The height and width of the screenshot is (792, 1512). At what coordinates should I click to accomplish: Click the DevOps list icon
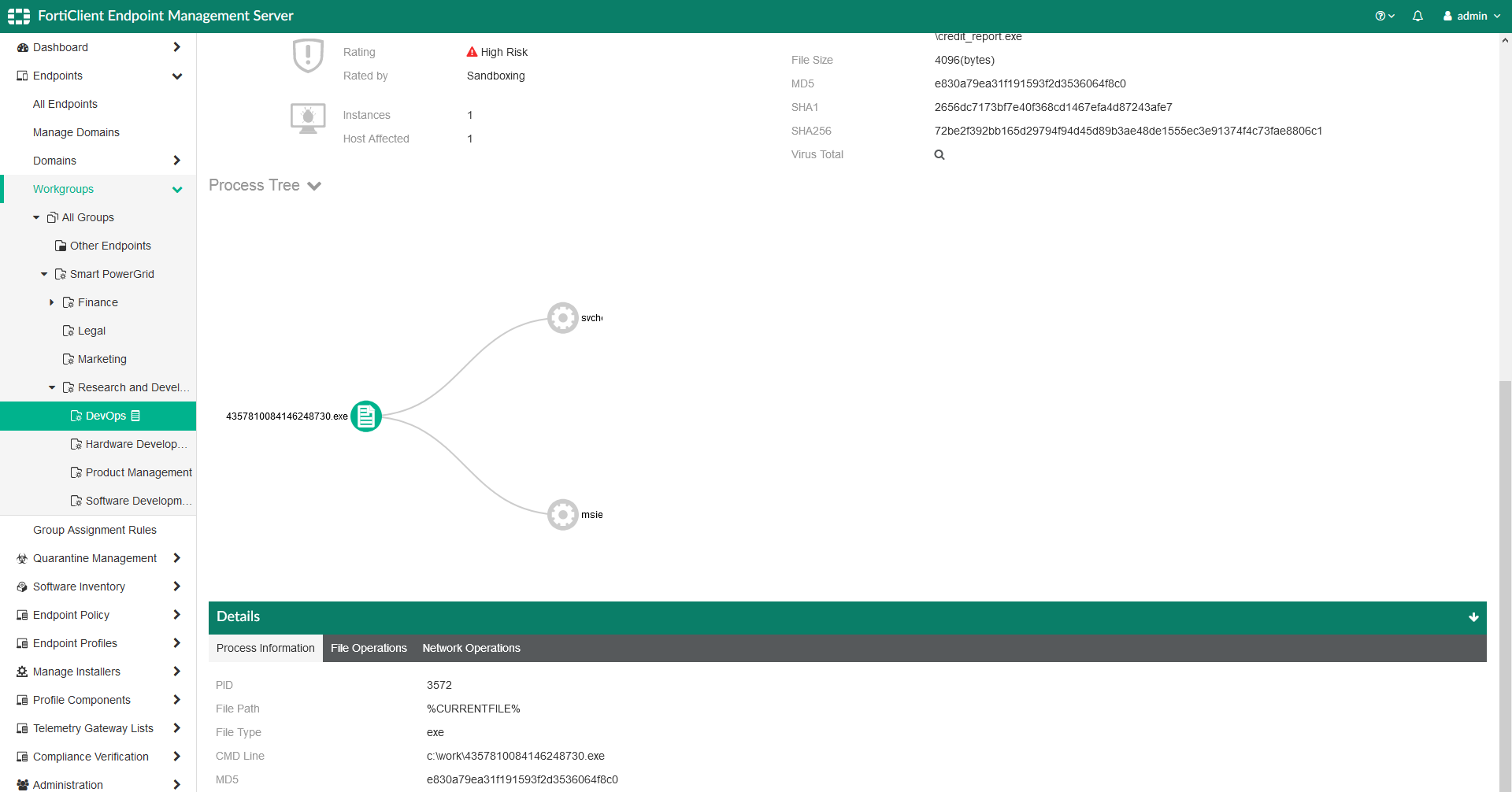tap(135, 416)
